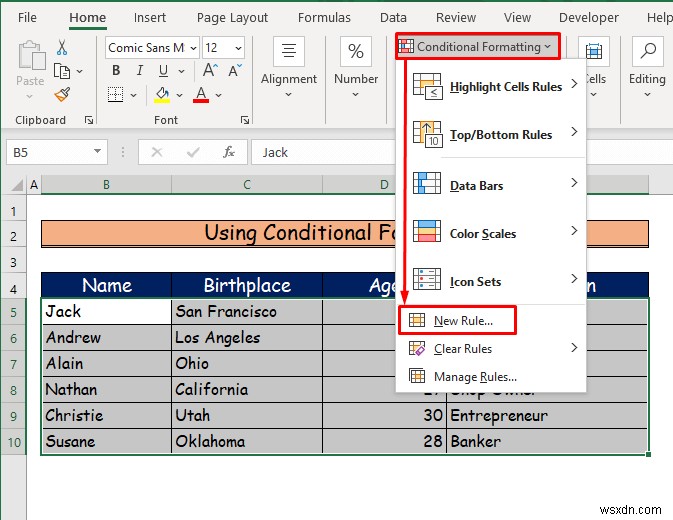Open Clear Rules submenu
This screenshot has height=520, width=673.
(x=491, y=348)
